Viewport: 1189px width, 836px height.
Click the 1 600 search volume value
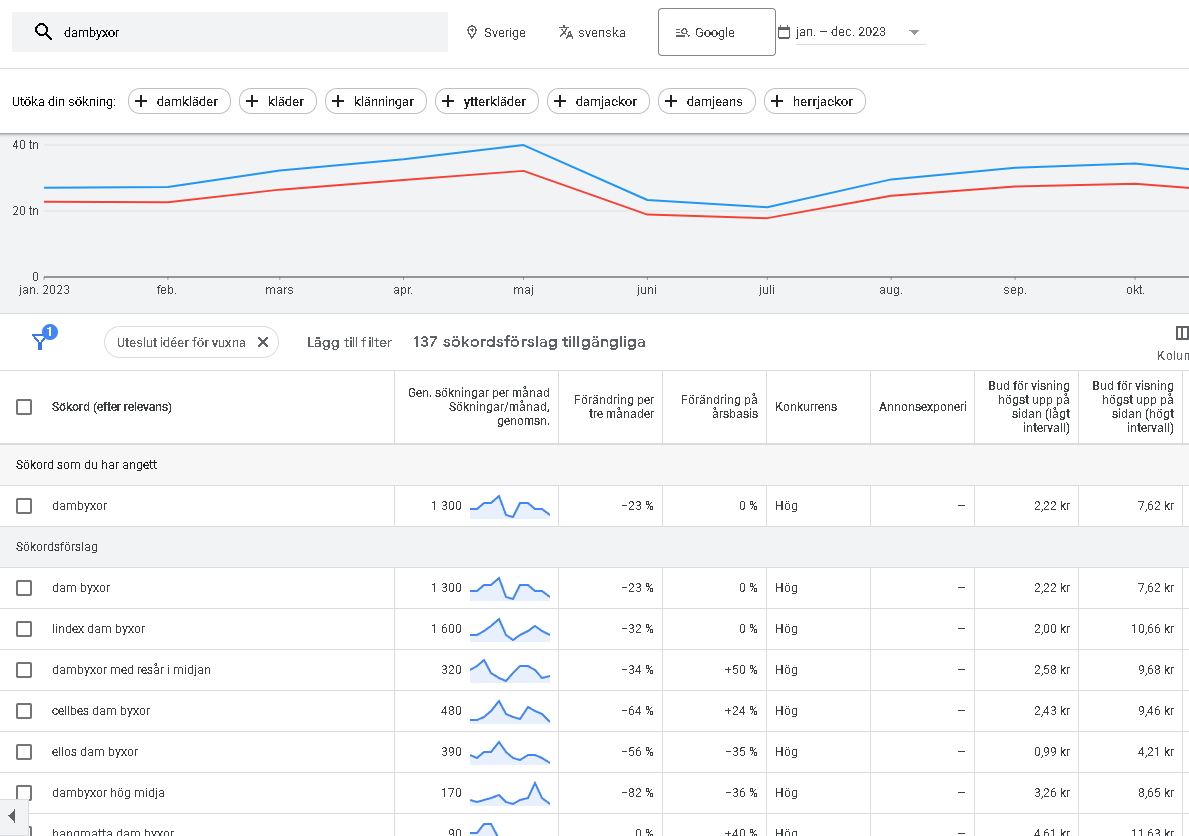446,629
